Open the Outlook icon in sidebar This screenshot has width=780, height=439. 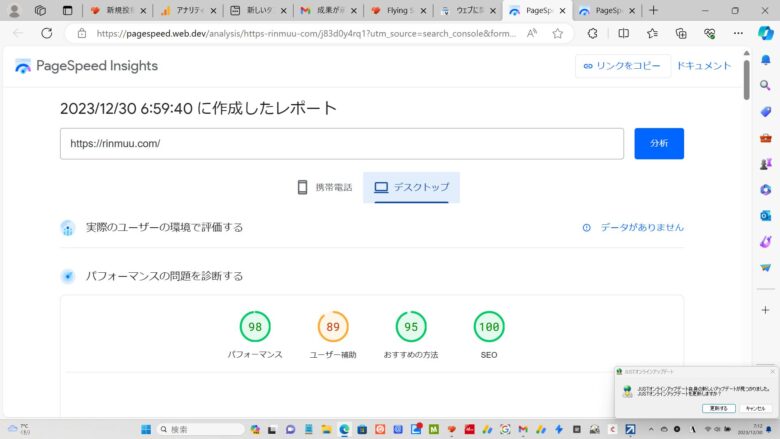(x=765, y=215)
